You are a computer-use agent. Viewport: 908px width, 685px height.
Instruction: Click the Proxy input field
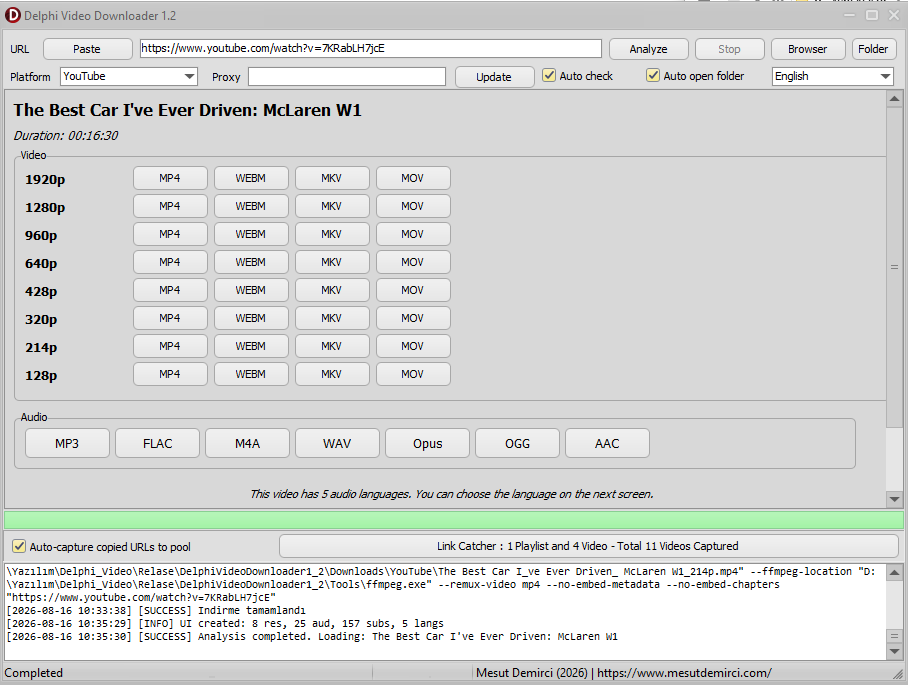347,76
